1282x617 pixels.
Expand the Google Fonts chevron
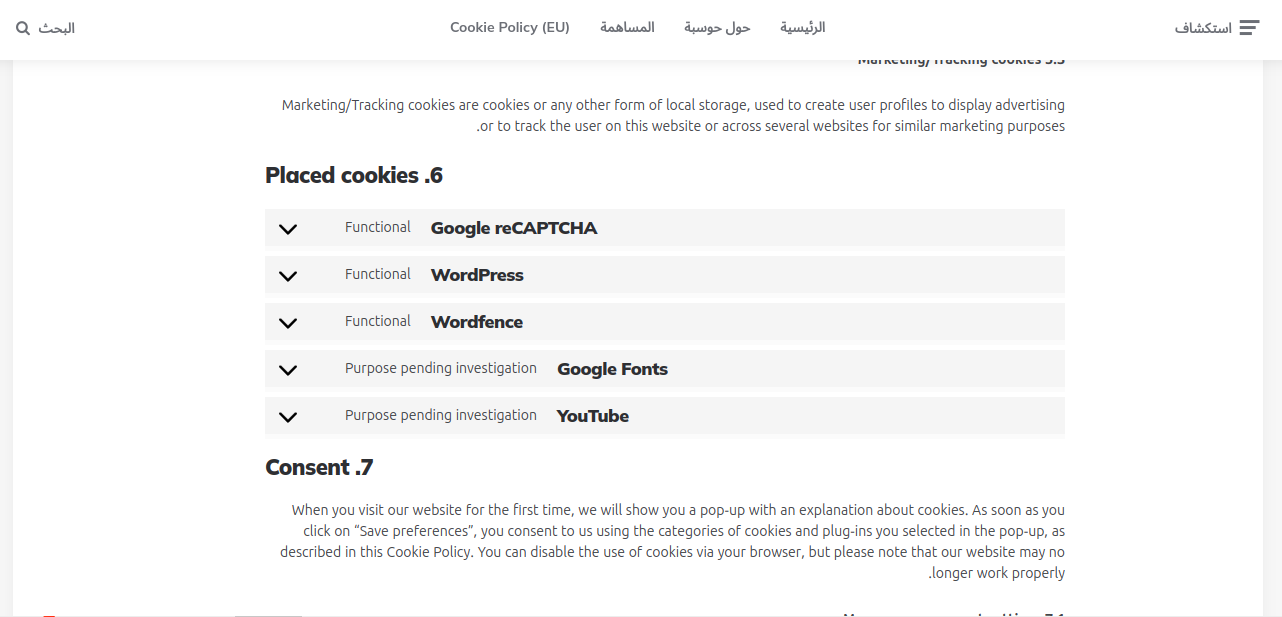pos(288,370)
